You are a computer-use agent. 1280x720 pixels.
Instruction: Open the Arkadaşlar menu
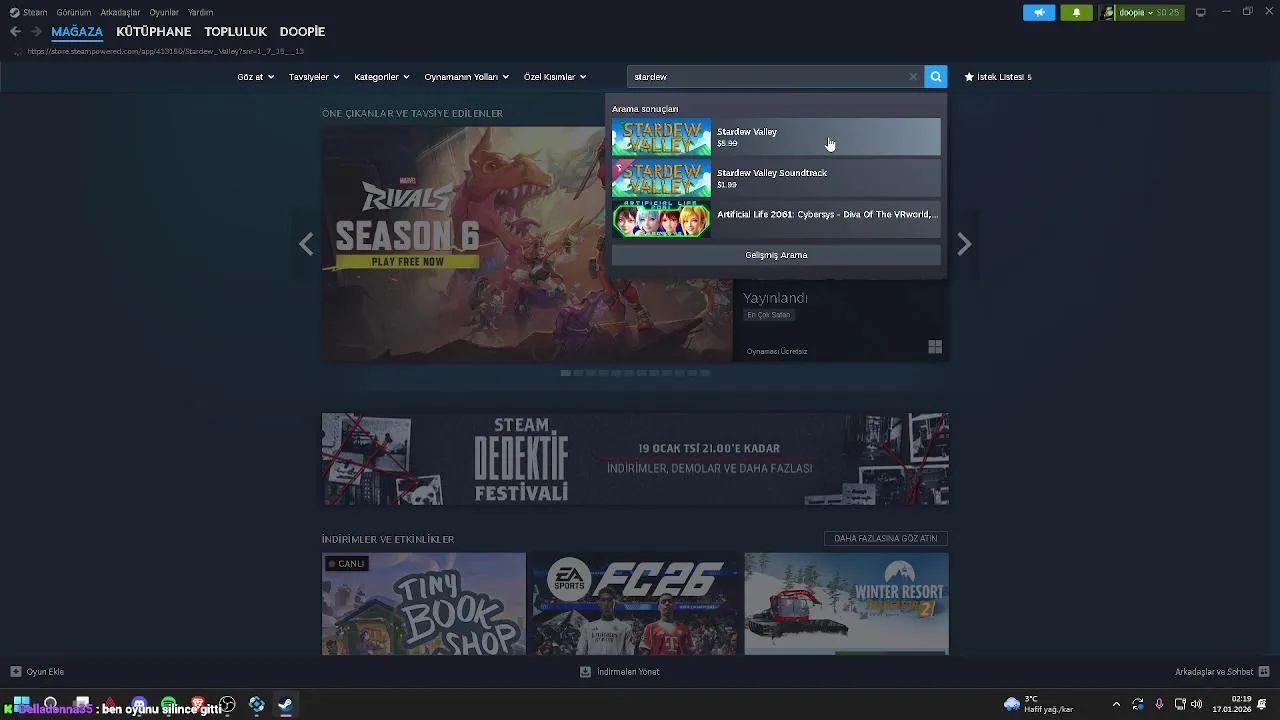[120, 12]
